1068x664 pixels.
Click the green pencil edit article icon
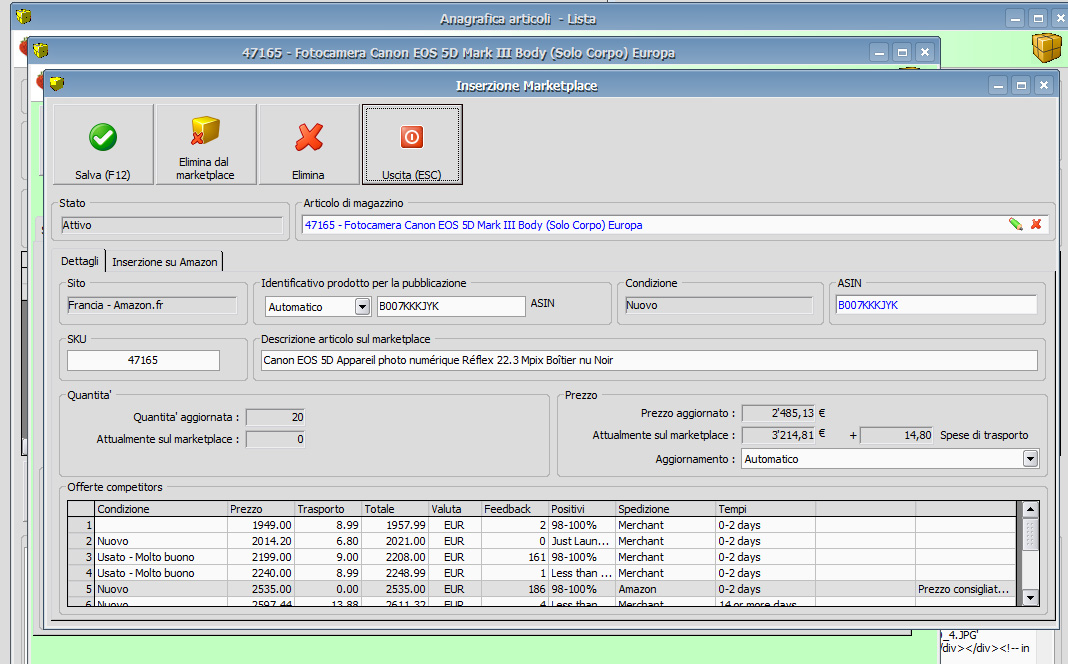[1015, 225]
